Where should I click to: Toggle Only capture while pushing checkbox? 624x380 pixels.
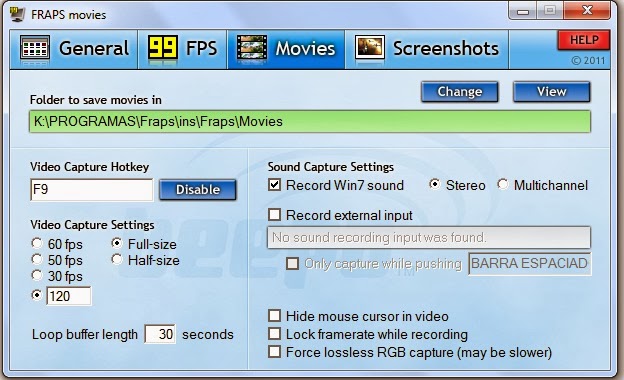(x=292, y=263)
